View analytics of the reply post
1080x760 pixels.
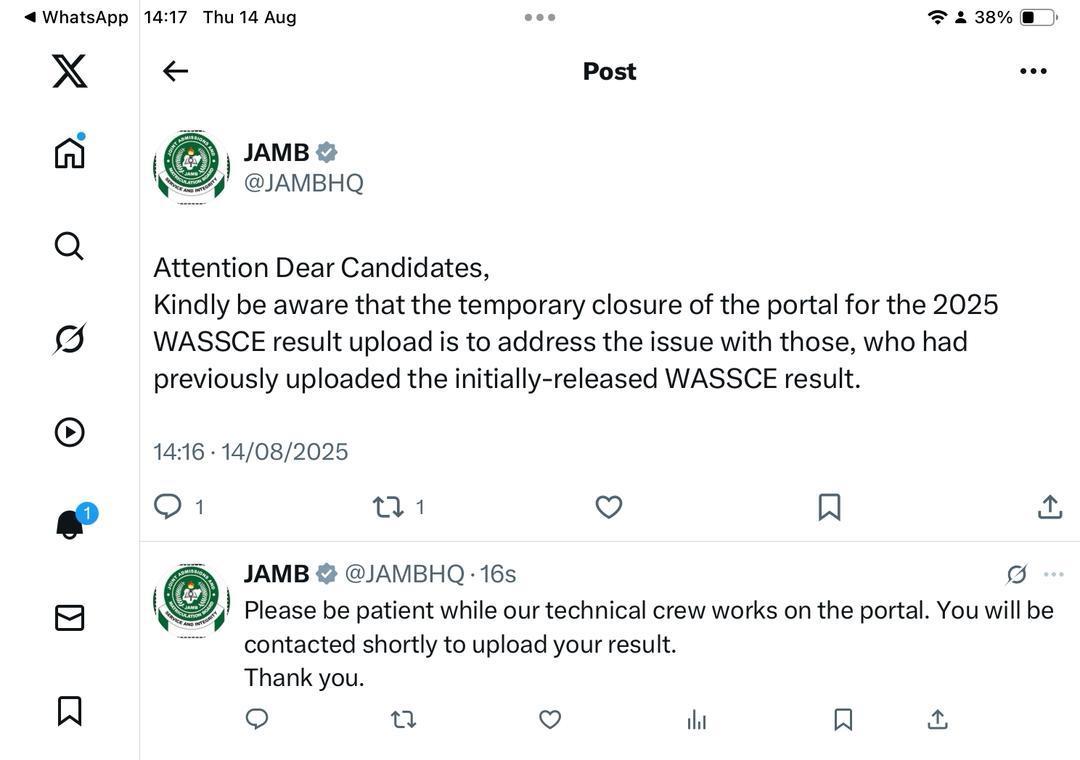(x=697, y=720)
